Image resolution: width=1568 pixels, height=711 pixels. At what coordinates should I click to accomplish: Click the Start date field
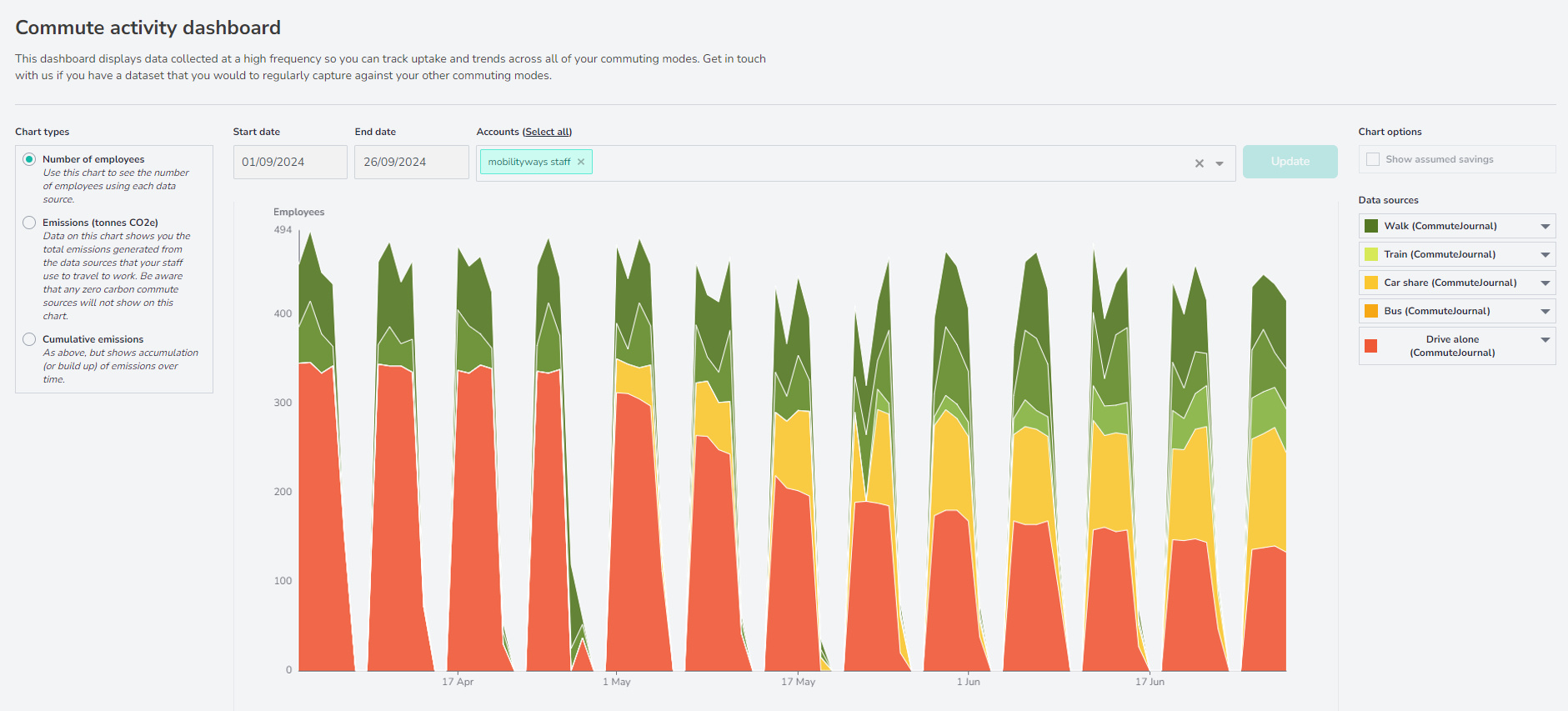pyautogui.click(x=290, y=162)
